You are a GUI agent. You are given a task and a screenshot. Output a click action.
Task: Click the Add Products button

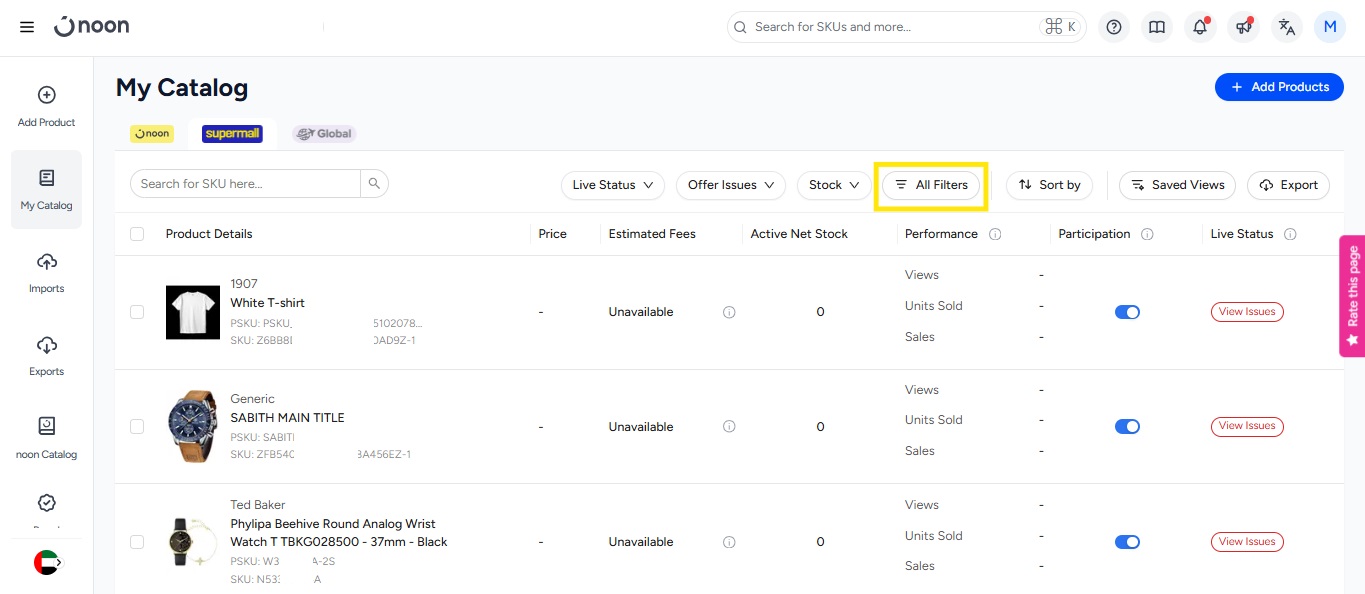click(x=1279, y=87)
